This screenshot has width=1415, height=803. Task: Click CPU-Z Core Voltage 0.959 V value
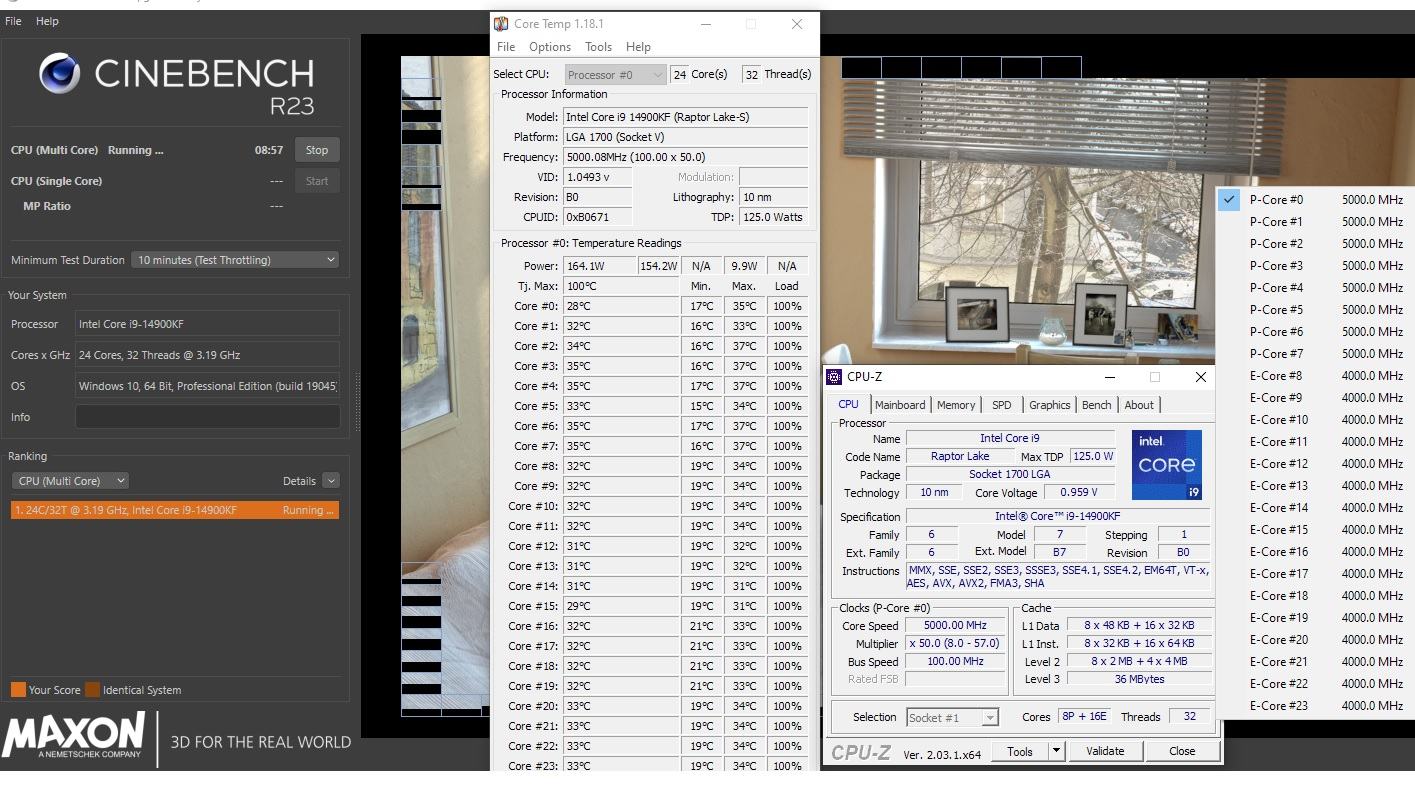tap(1080, 492)
